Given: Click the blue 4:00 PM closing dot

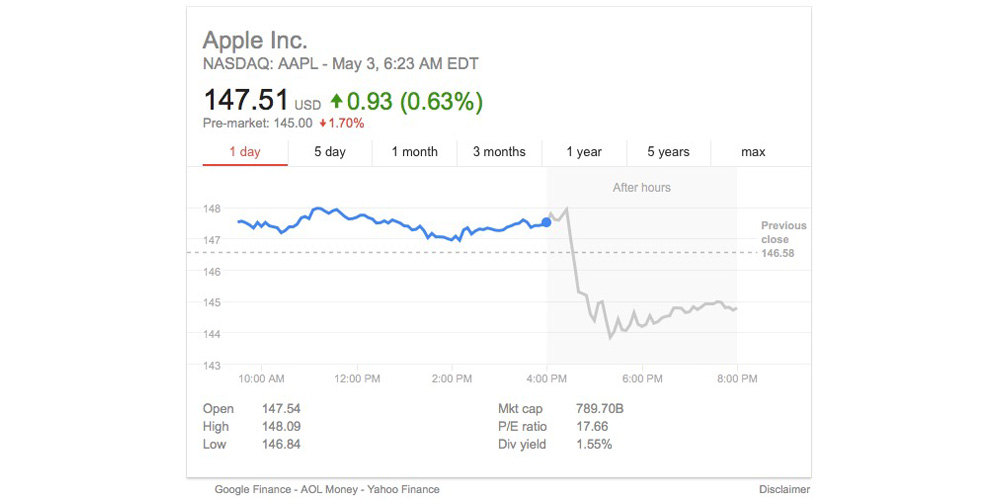Looking at the screenshot, I should pyautogui.click(x=546, y=222).
